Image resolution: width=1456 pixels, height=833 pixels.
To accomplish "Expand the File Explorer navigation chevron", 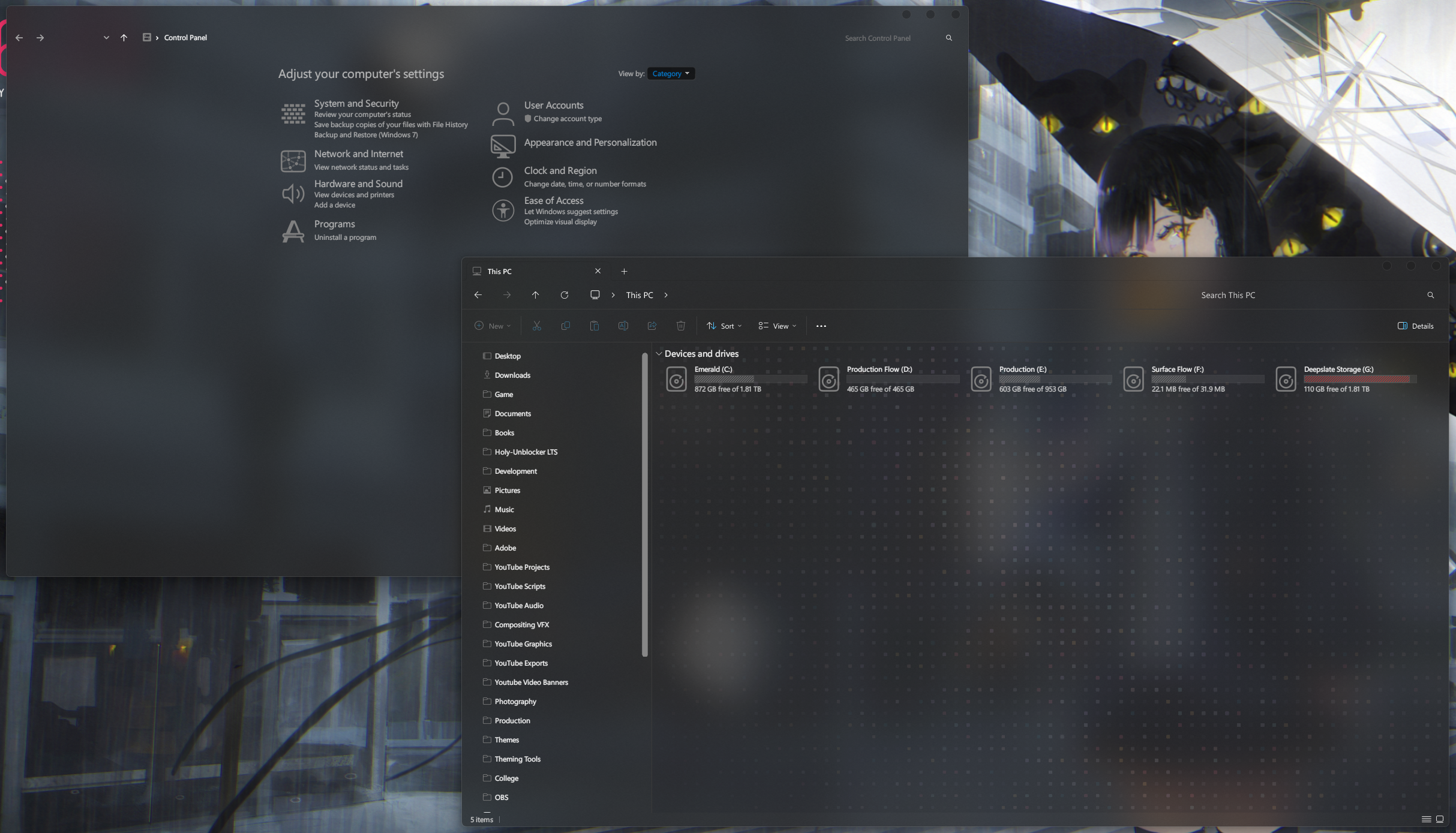I will click(x=665, y=295).
